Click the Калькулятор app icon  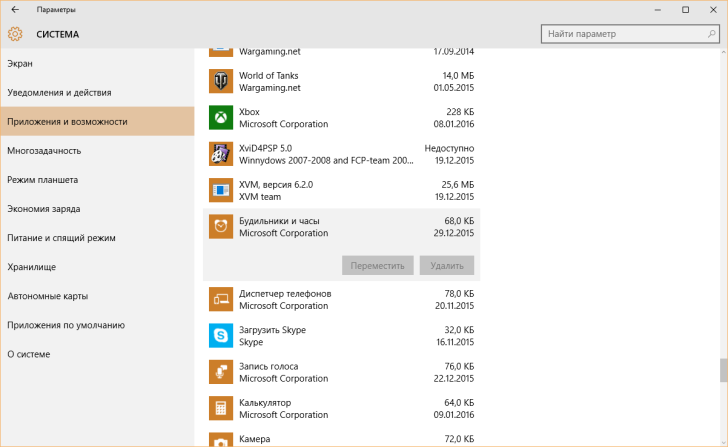click(x=221, y=408)
